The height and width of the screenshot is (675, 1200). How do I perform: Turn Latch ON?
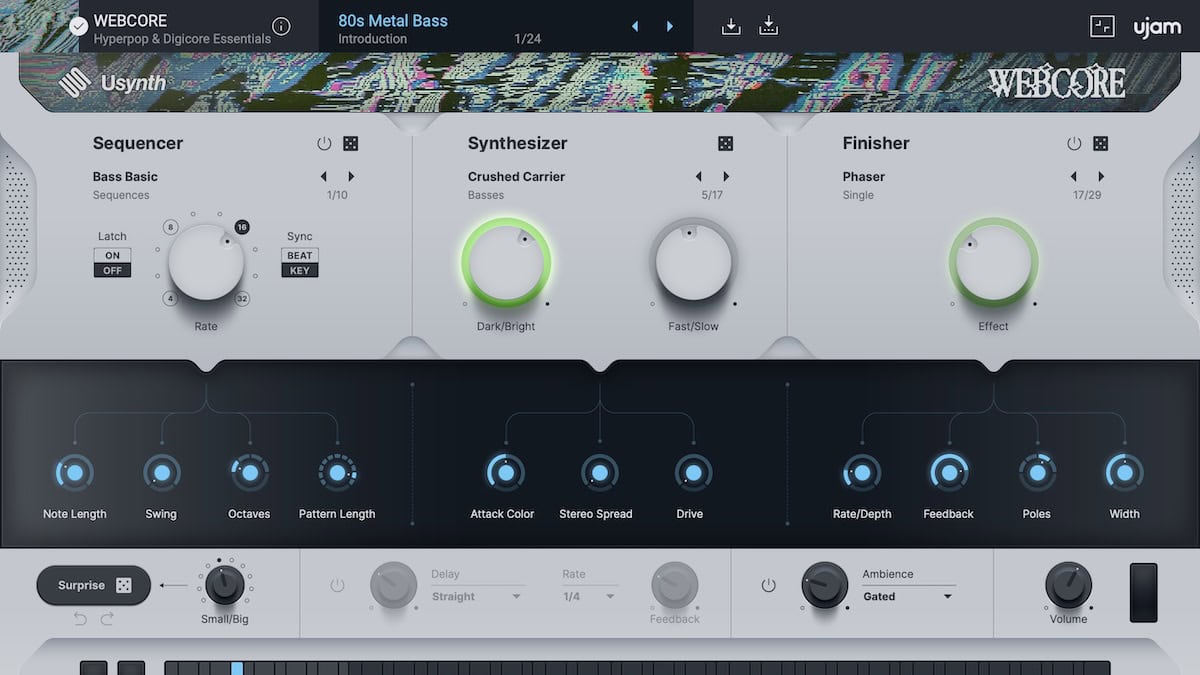(x=112, y=255)
